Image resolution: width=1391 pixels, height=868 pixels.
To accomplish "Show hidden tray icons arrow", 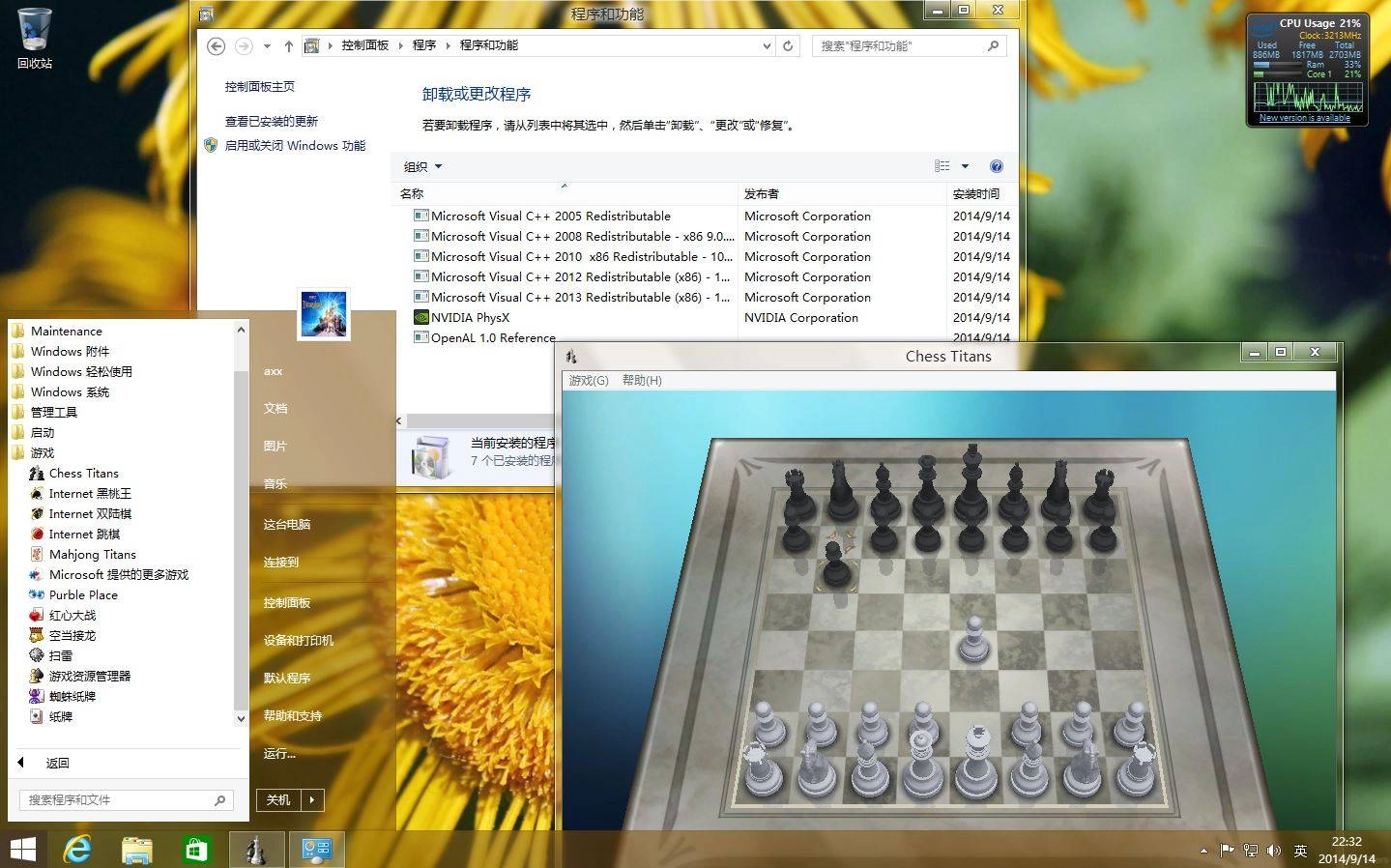I will pos(1203,851).
